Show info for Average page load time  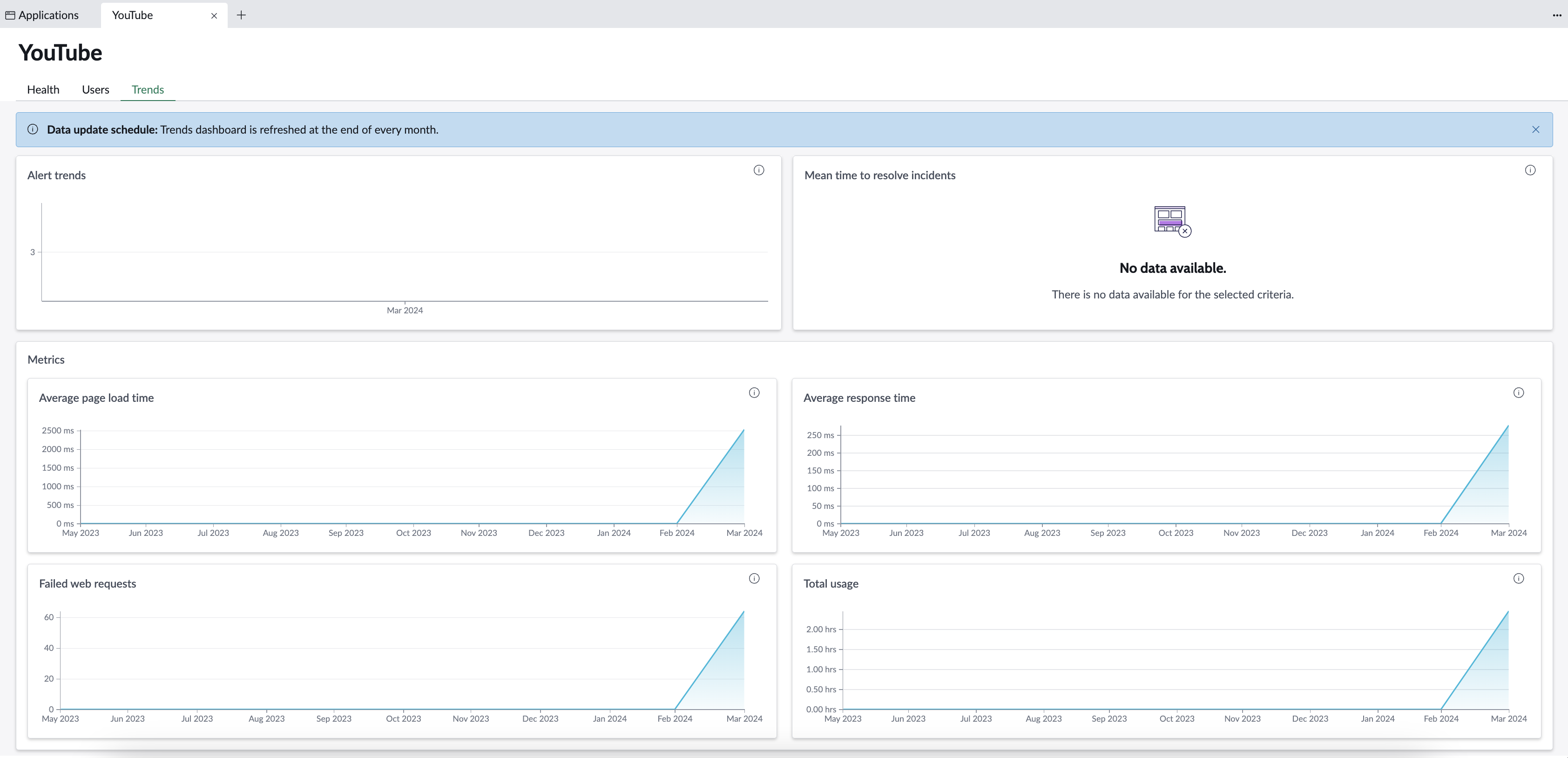(x=754, y=393)
